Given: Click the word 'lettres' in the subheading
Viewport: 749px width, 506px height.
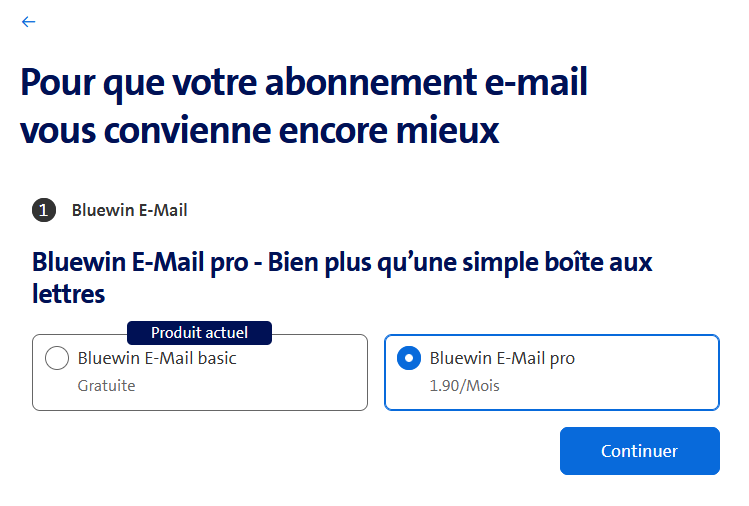Looking at the screenshot, I should click(69, 294).
